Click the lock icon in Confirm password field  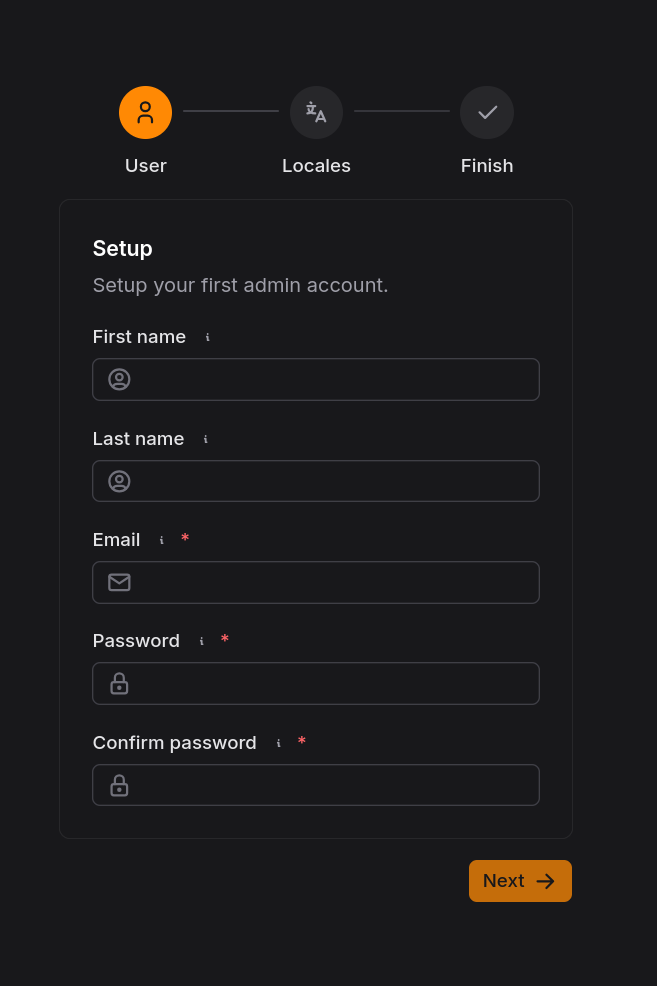coord(119,786)
